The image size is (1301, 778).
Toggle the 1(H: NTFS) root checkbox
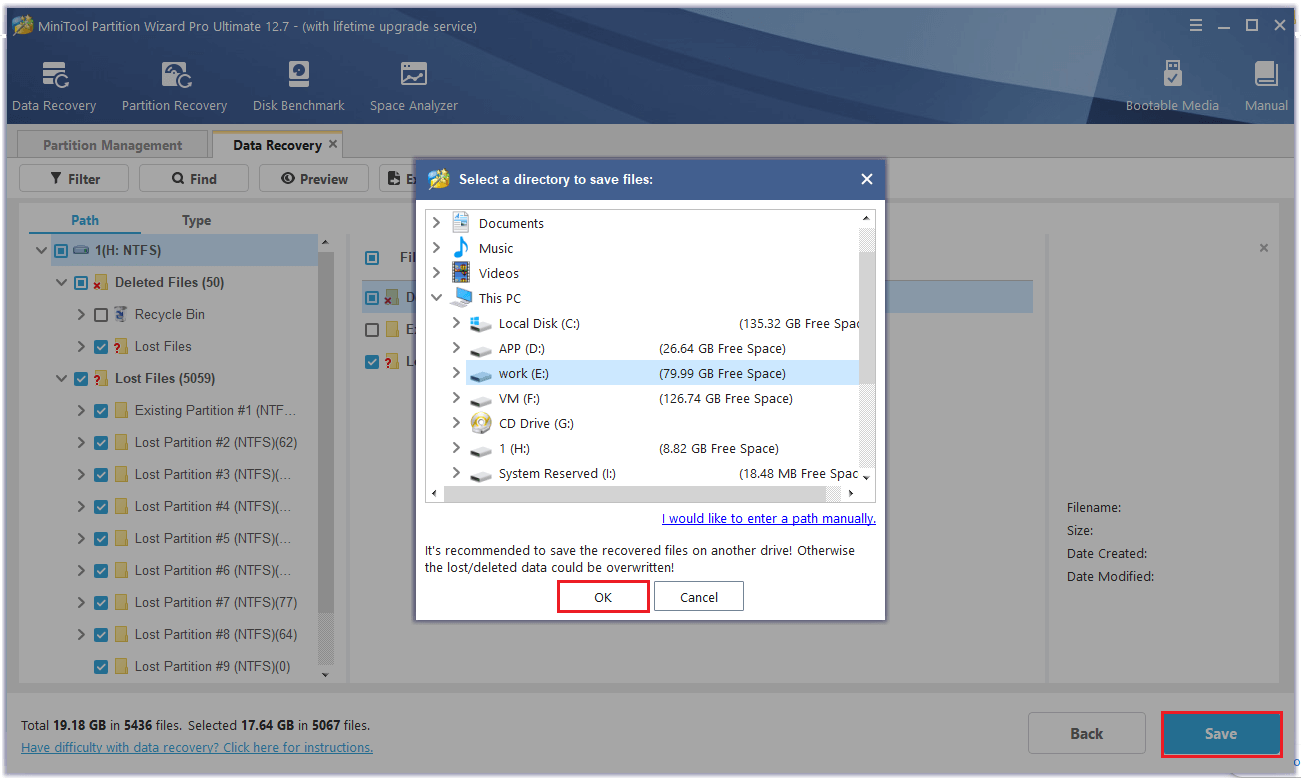60,250
